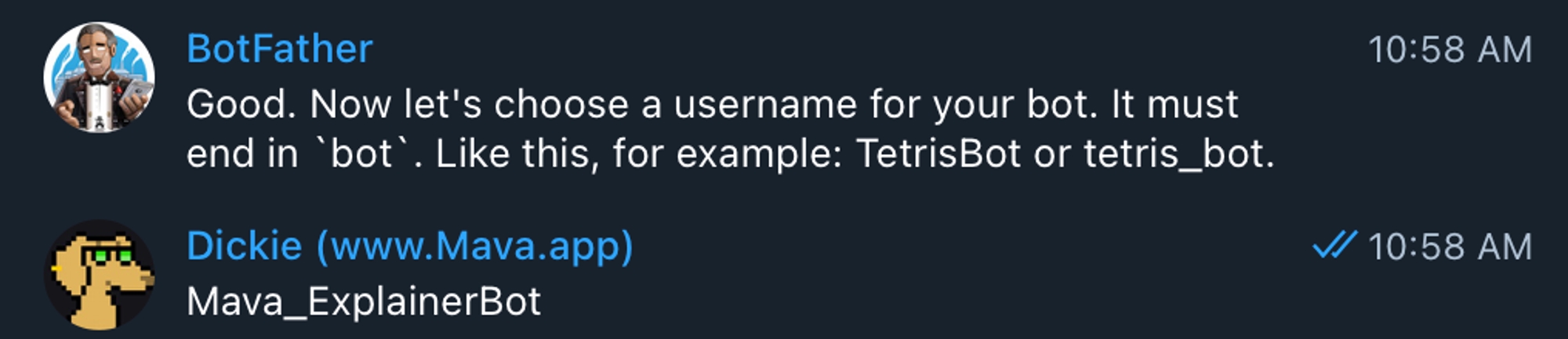
Task: Open the Dickie (www.Mava.app) sender name
Action: pyautogui.click(x=409, y=246)
